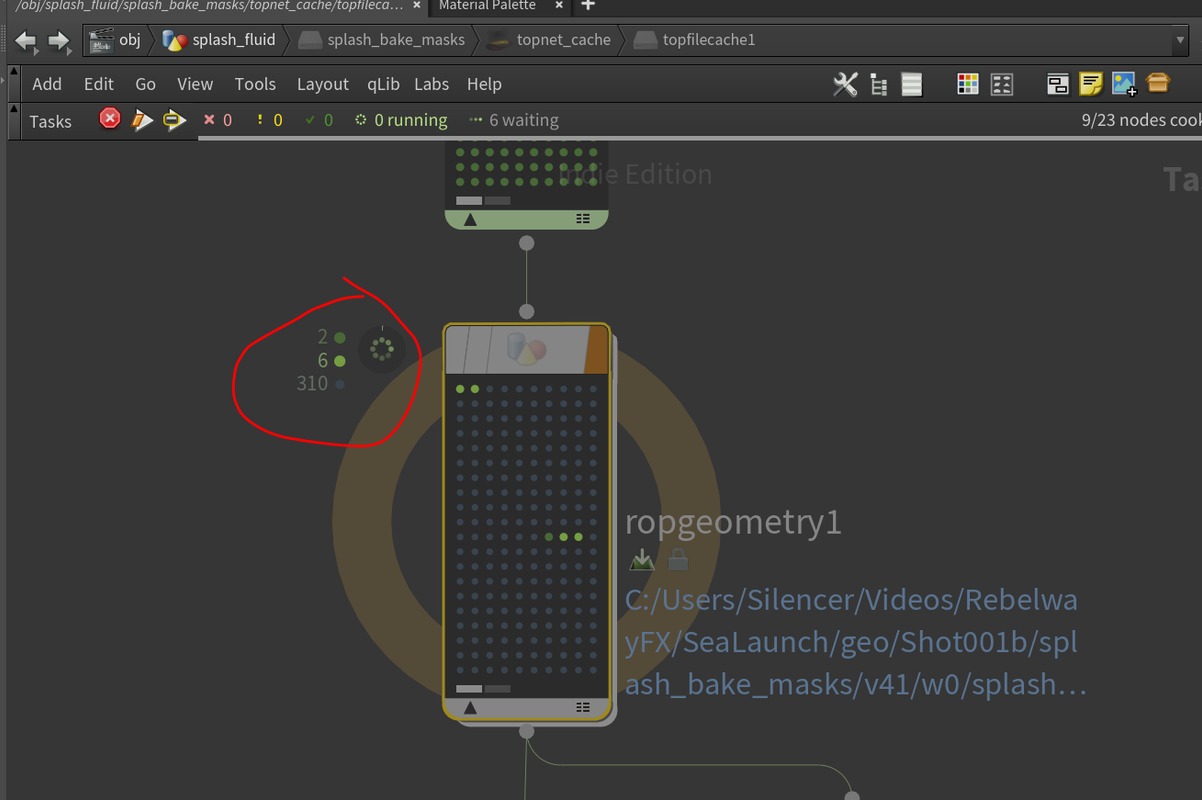The image size is (1202, 800).
Task: Cancel cooking with the red X button
Action: point(110,119)
